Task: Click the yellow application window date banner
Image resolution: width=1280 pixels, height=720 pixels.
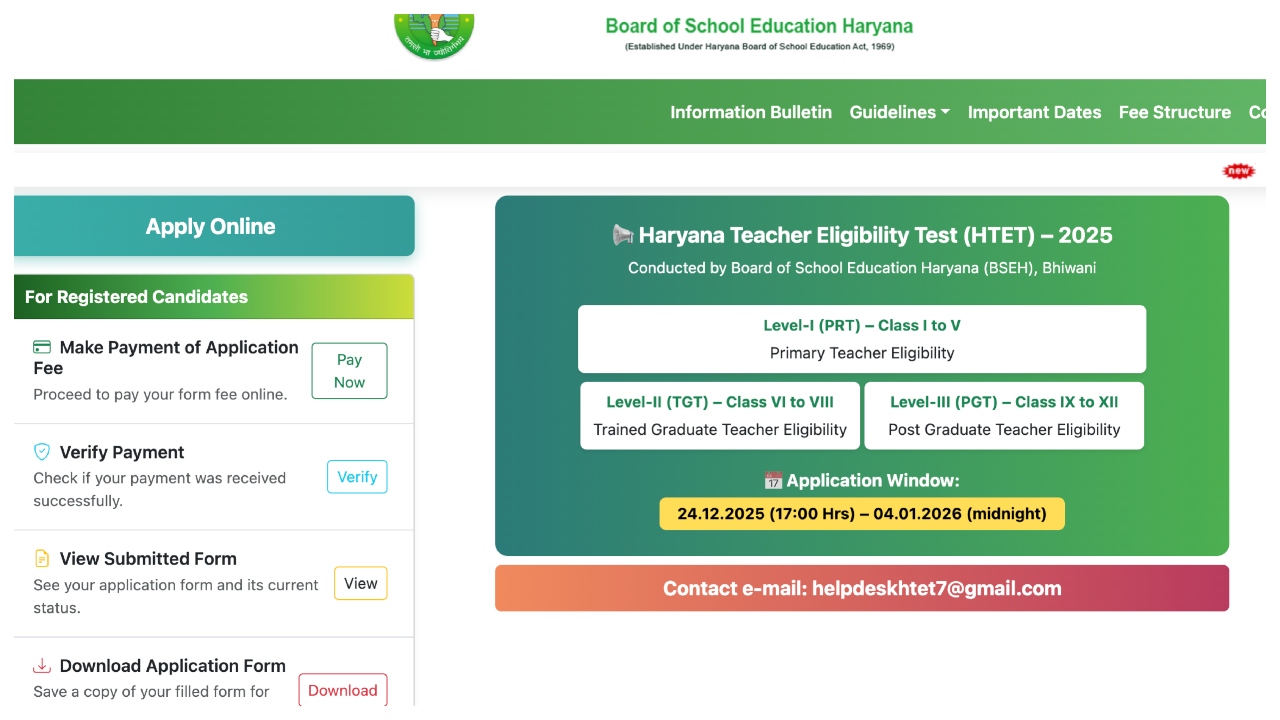Action: [x=862, y=513]
